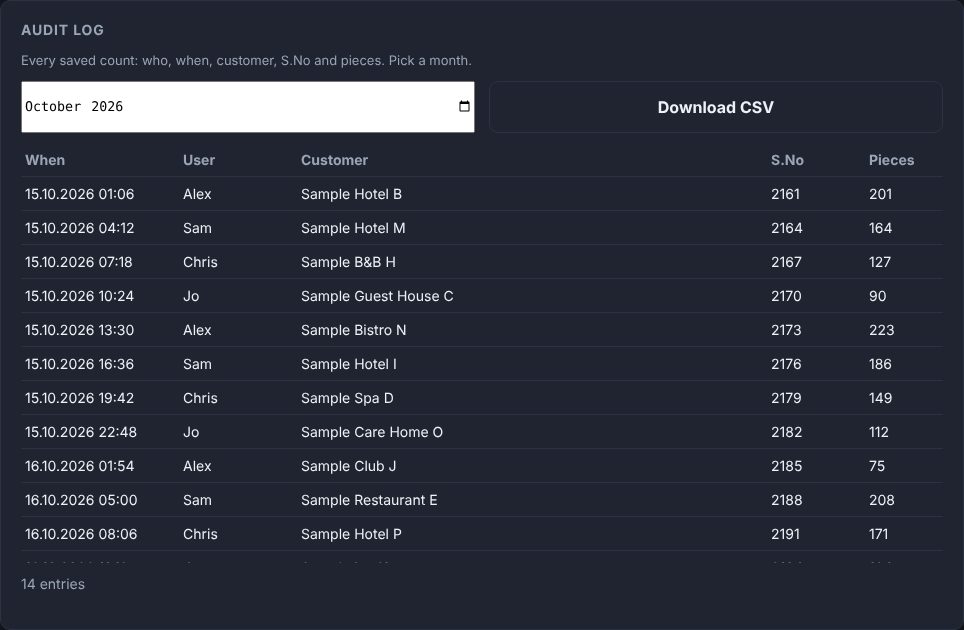The image size is (964, 630).
Task: Click customer Sample Guest House C
Action: [x=377, y=296]
